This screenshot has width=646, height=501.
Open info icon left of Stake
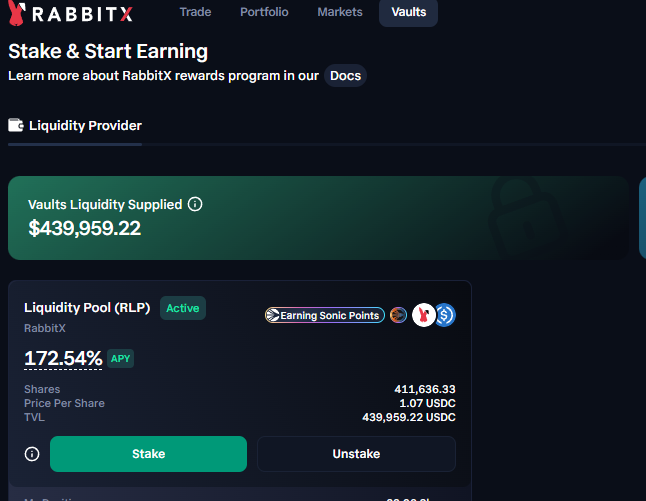(32, 454)
